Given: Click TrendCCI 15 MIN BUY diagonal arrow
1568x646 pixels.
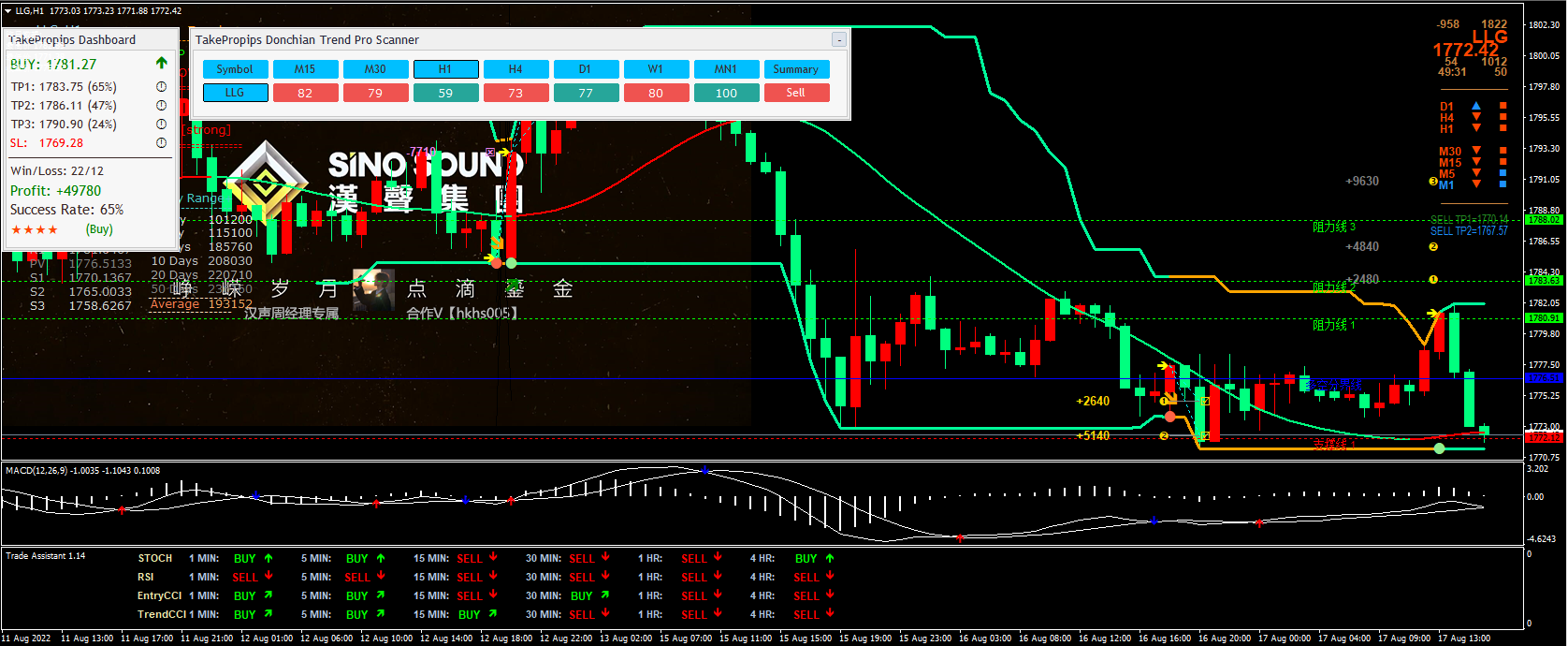Looking at the screenshot, I should click(x=493, y=613).
